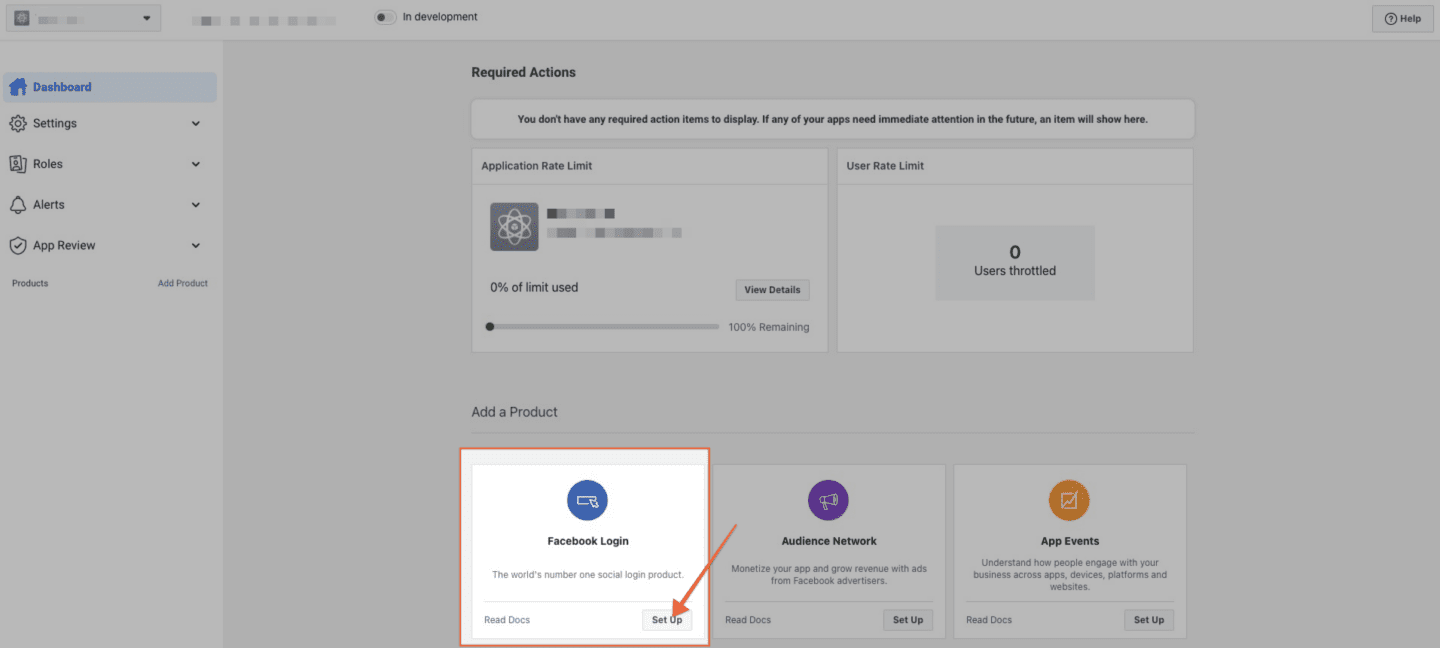The image size is (1440, 648).
Task: Expand the Alerts section chevron
Action: [196, 205]
